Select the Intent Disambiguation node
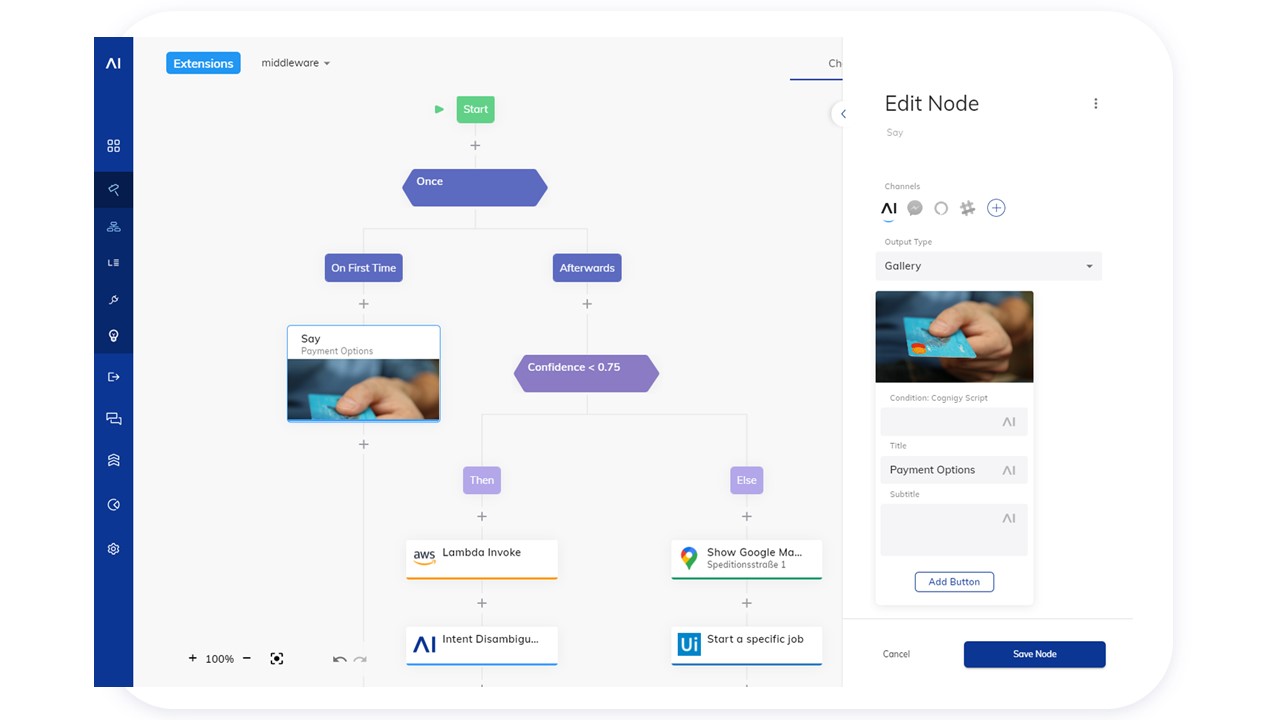Image resolution: width=1280 pixels, height=720 pixels. tap(481, 646)
